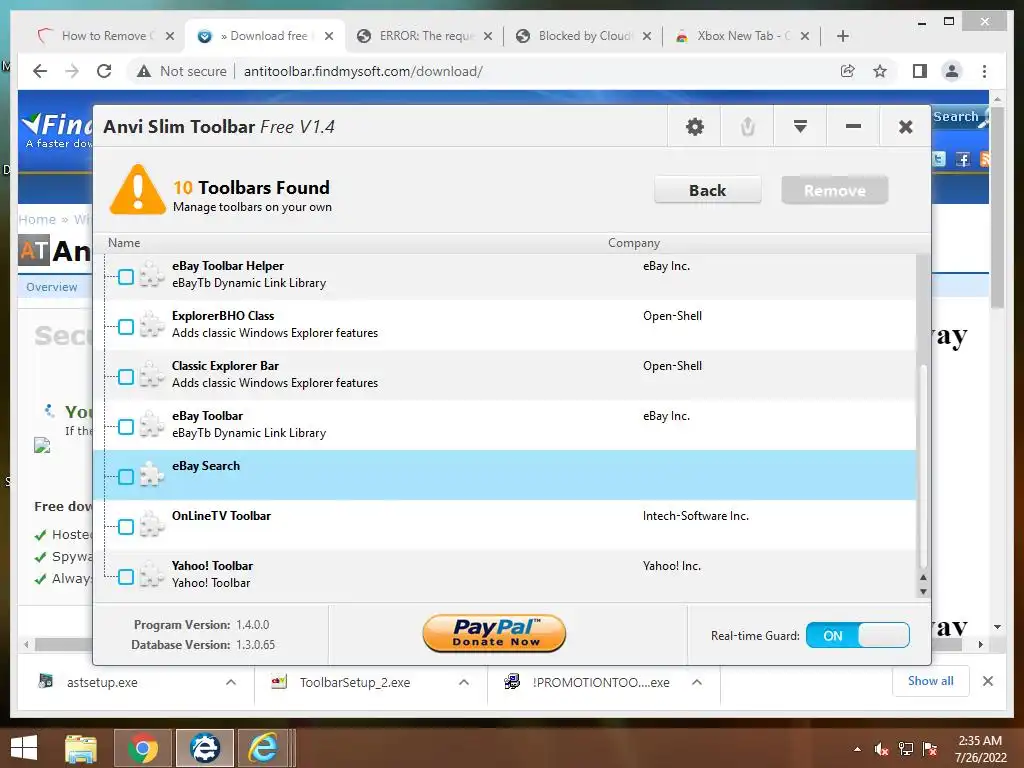Bookmark this page with star icon
1024x768 pixels.
point(880,71)
